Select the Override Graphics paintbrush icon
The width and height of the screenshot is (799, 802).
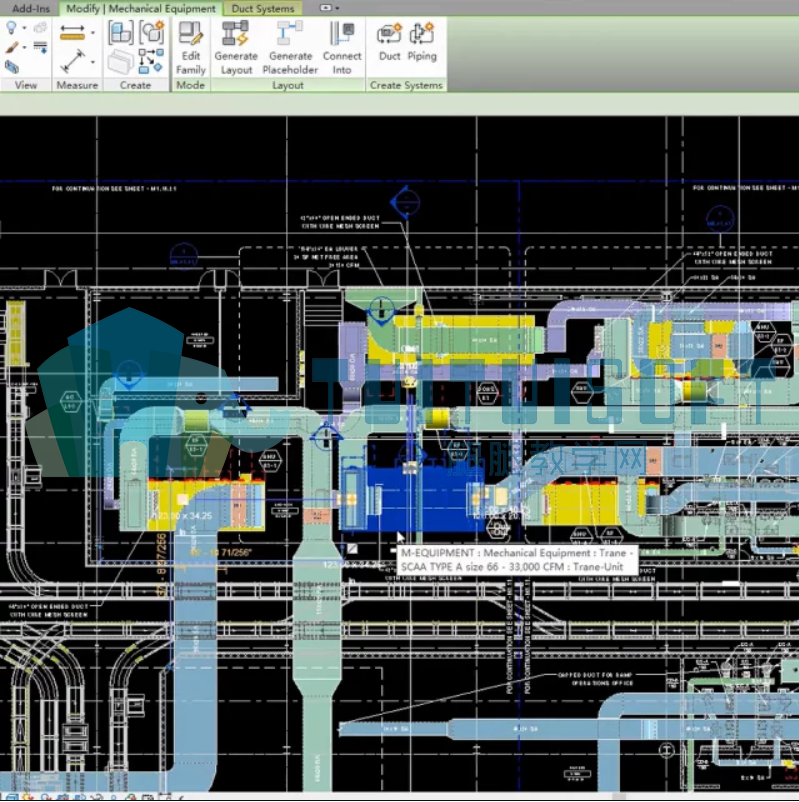(12, 47)
